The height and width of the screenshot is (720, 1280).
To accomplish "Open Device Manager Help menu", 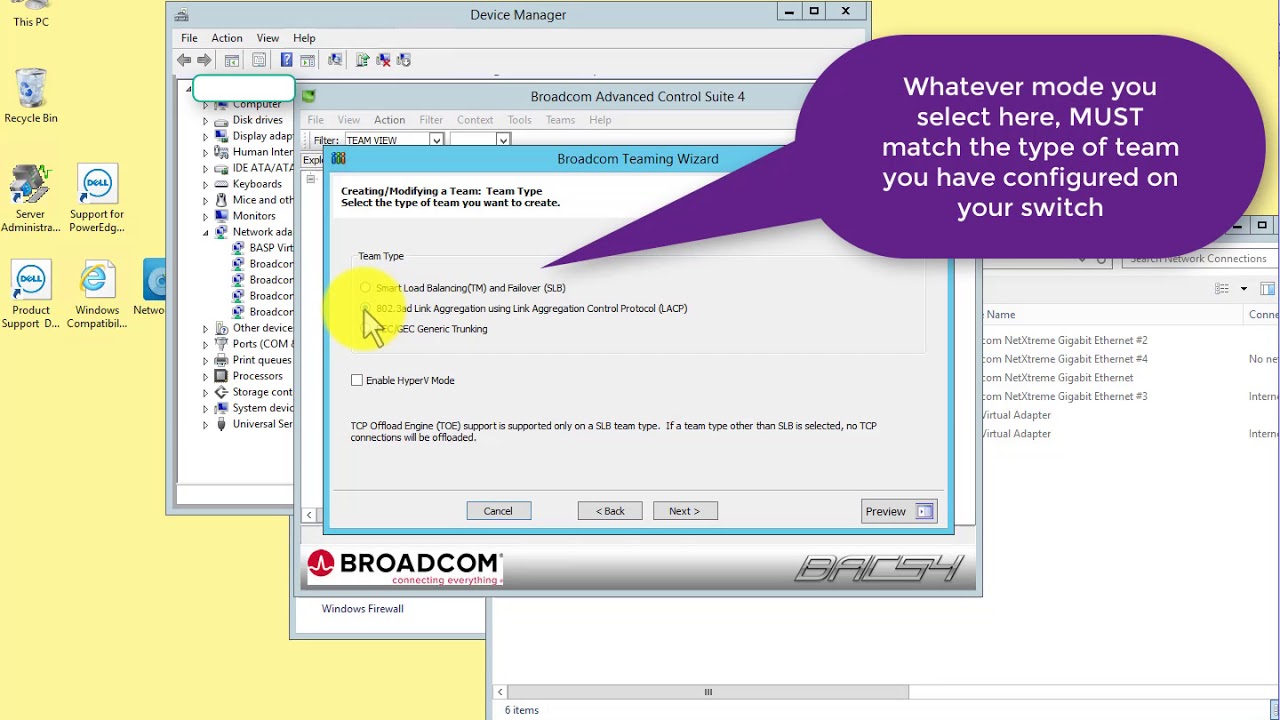I will [304, 38].
